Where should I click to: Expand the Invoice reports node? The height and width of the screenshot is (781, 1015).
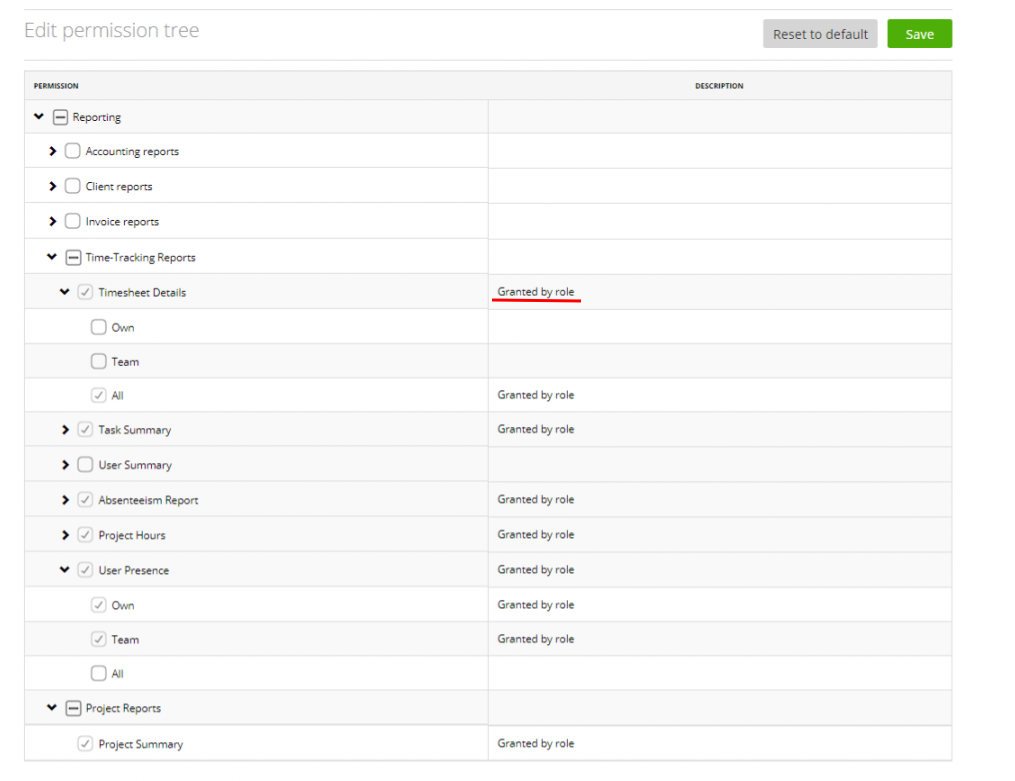click(52, 221)
